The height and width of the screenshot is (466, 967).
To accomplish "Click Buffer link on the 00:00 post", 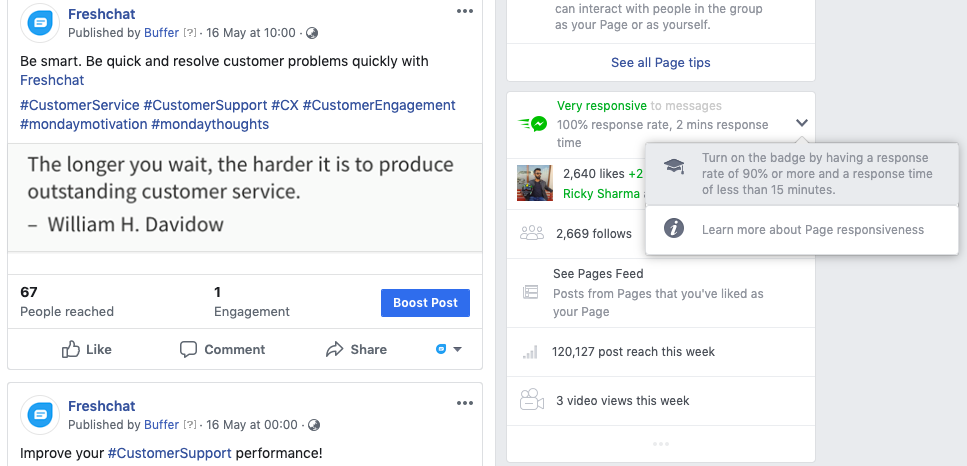I will [162, 425].
